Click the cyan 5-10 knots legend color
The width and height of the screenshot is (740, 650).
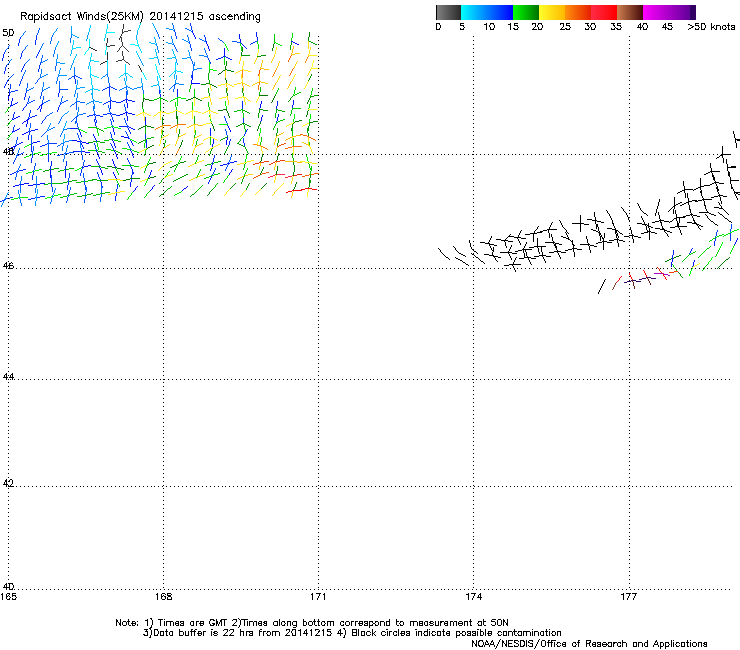pyautogui.click(x=474, y=12)
